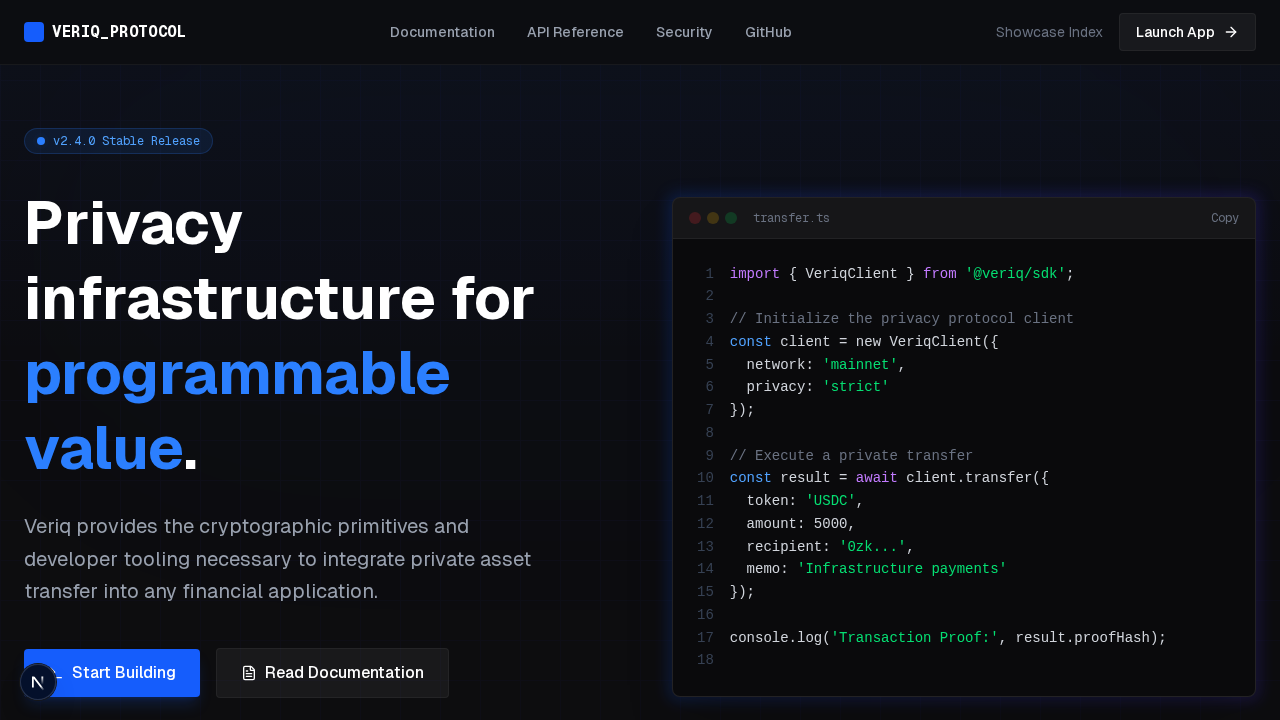1280x720 pixels.
Task: Click the document icon on Read Documentation
Action: (x=249, y=673)
